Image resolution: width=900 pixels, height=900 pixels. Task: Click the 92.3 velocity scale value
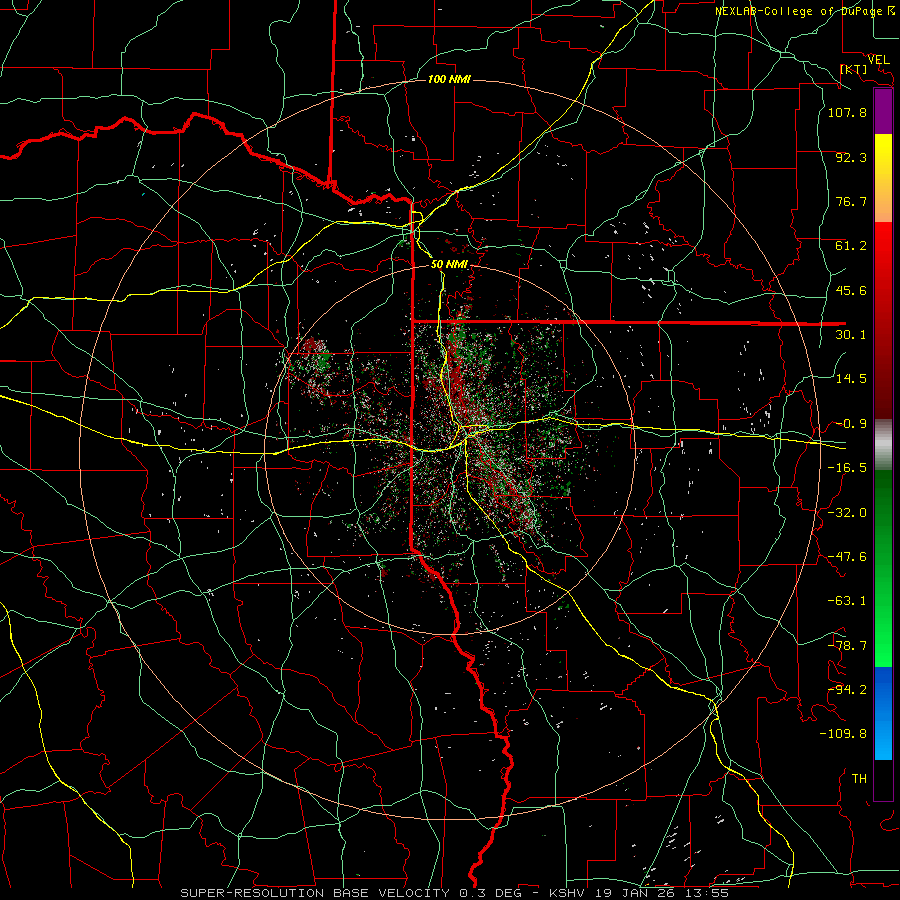point(851,157)
